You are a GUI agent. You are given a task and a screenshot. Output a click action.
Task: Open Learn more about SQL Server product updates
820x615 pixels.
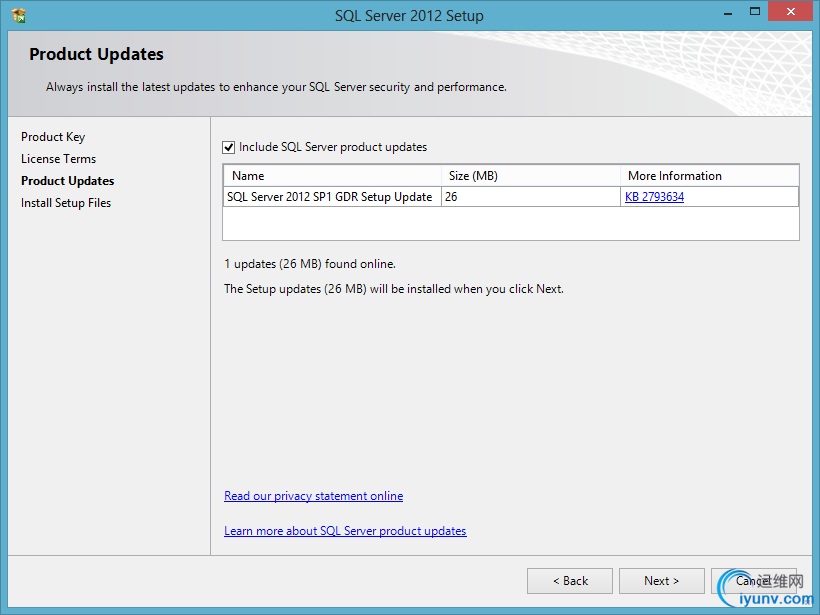point(345,531)
